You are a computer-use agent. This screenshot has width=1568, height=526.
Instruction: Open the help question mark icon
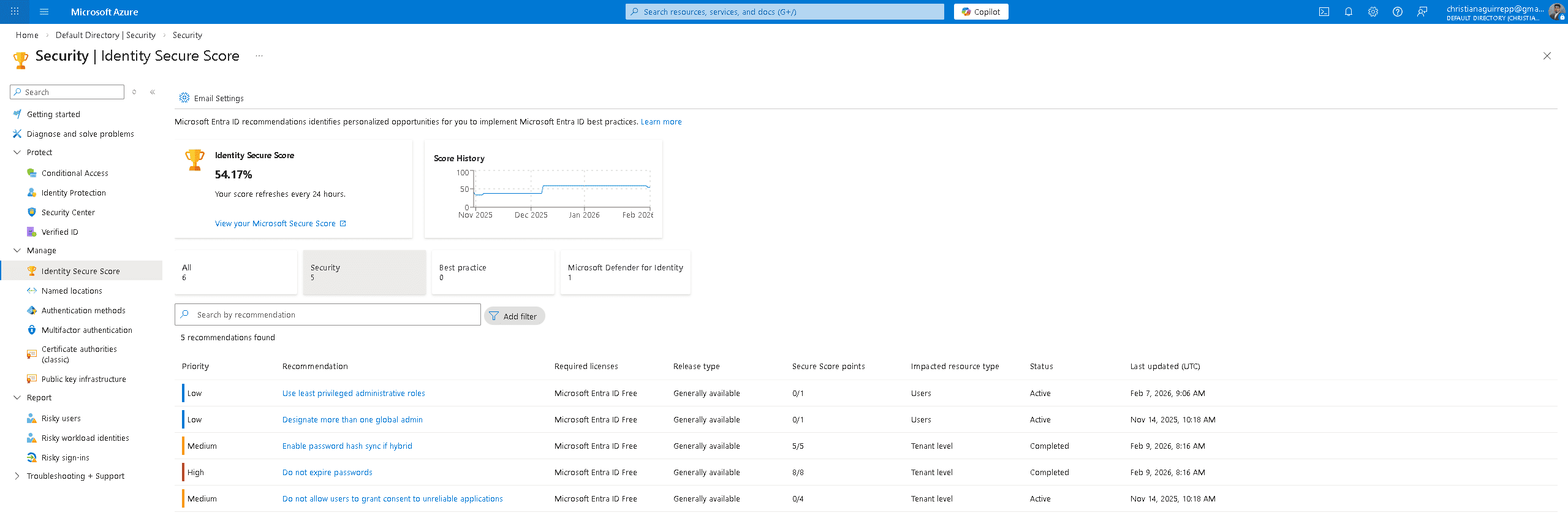[1397, 12]
